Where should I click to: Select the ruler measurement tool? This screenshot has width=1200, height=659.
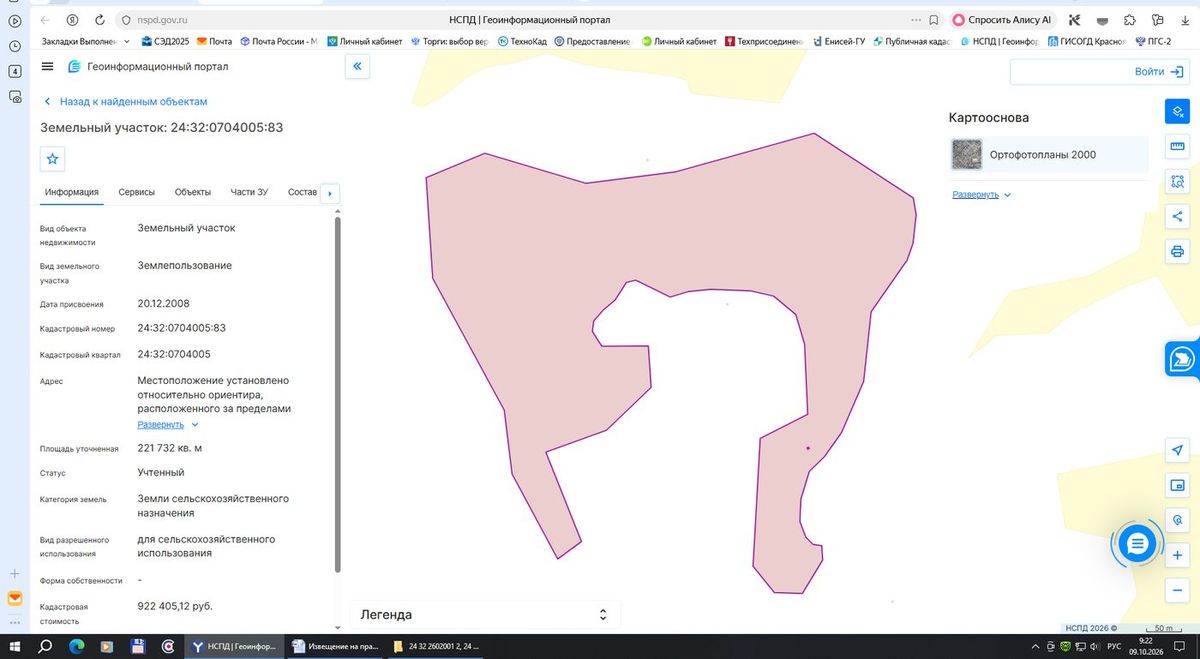(x=1177, y=147)
